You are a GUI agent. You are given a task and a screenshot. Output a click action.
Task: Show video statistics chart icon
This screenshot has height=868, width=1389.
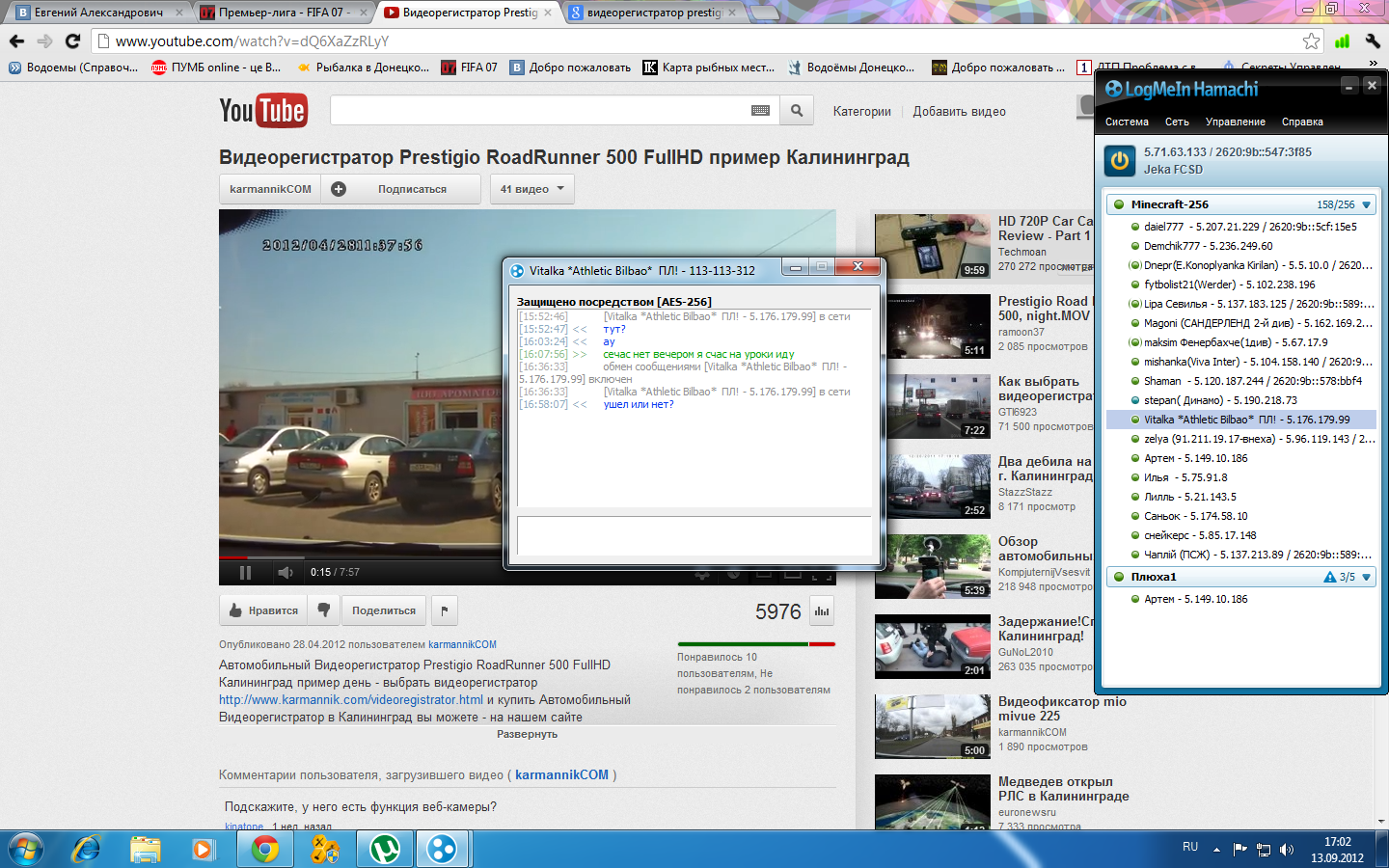(x=822, y=611)
